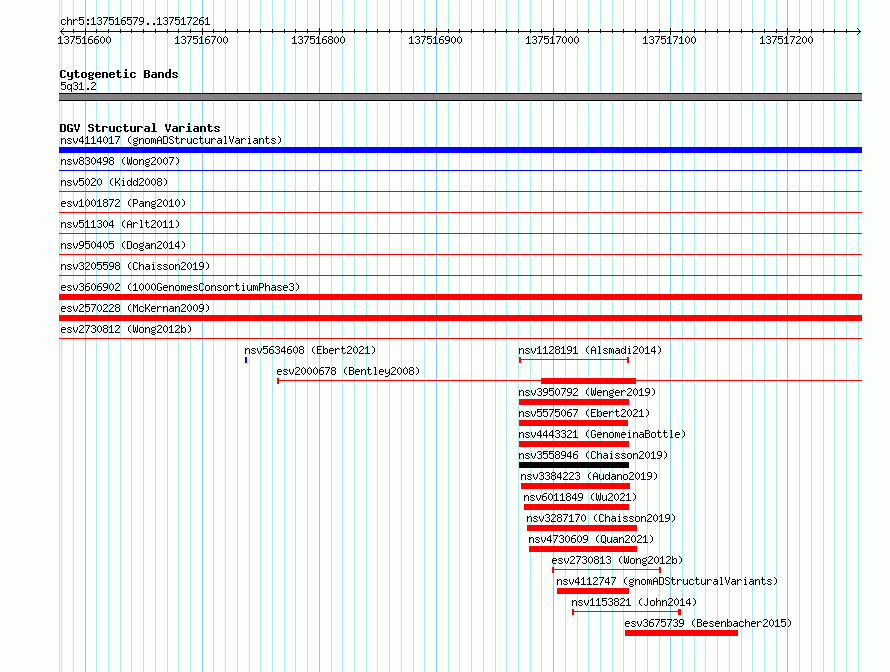
Task: Click nsv6011849 (Wu2021) label
Action: (580, 497)
